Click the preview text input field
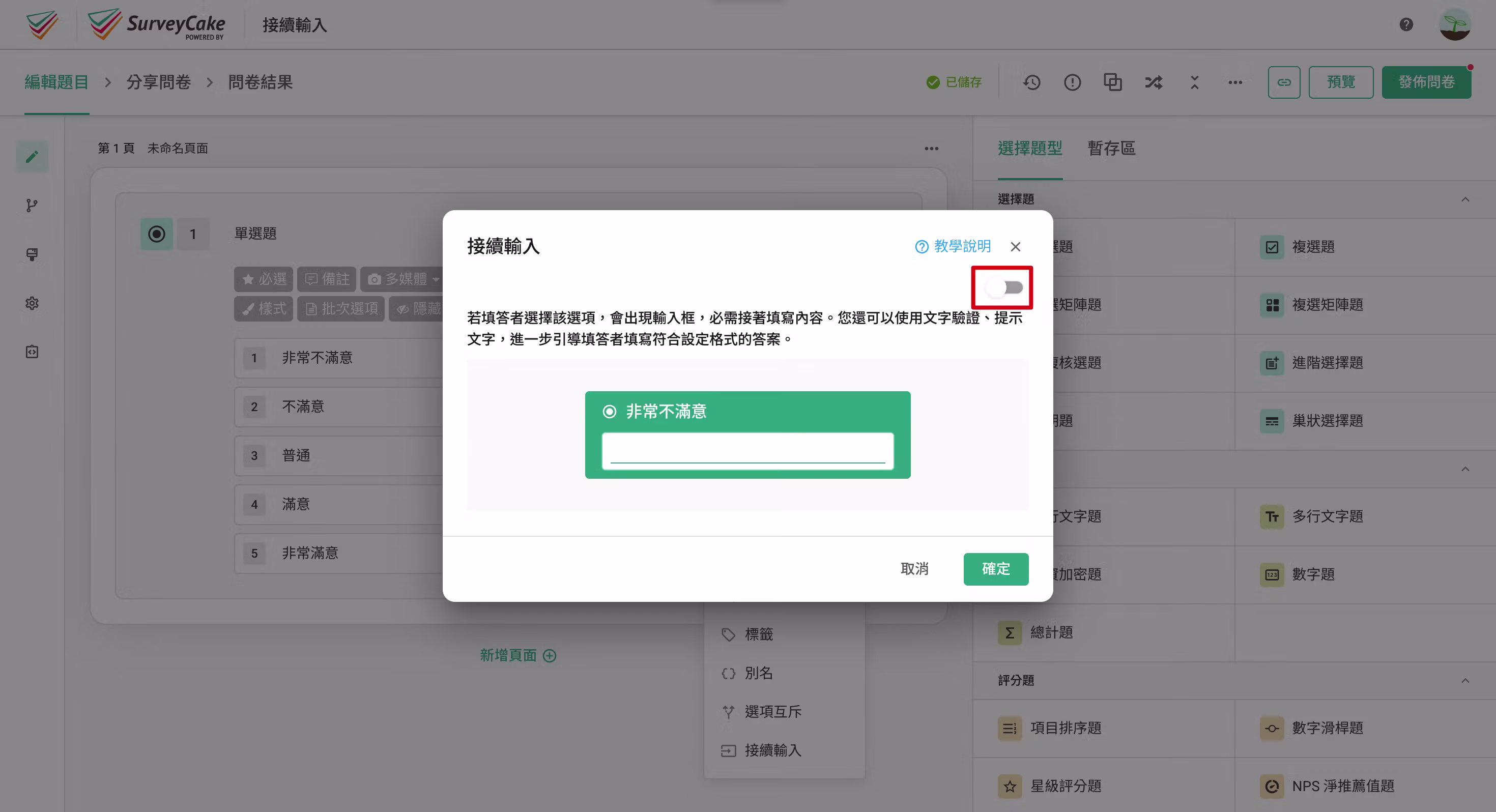The height and width of the screenshot is (812, 1496). (x=747, y=451)
